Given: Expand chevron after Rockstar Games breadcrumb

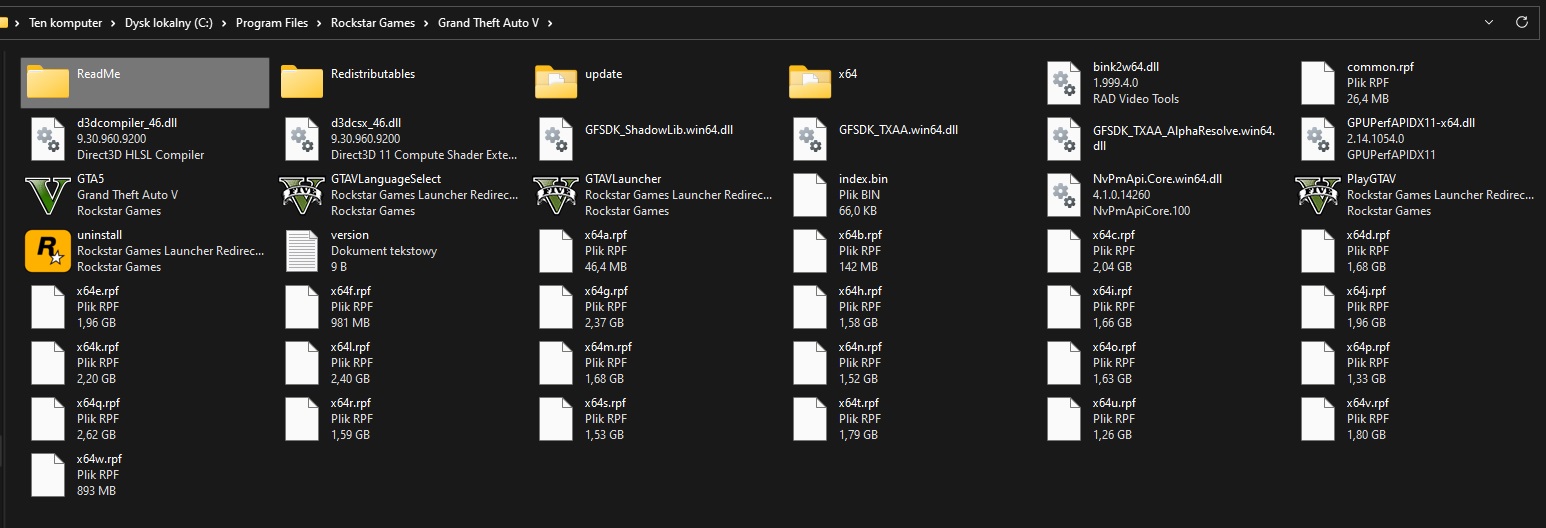Looking at the screenshot, I should click(426, 23).
